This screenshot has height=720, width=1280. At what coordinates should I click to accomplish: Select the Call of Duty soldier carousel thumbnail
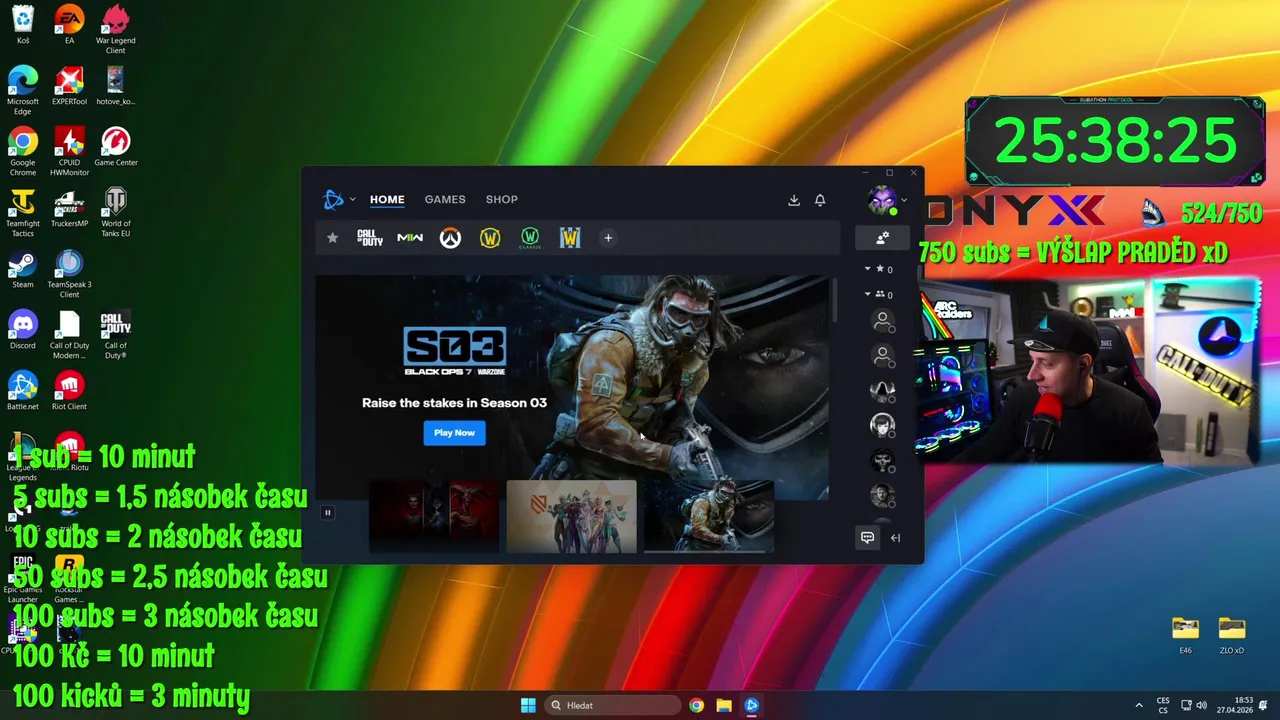(708, 515)
